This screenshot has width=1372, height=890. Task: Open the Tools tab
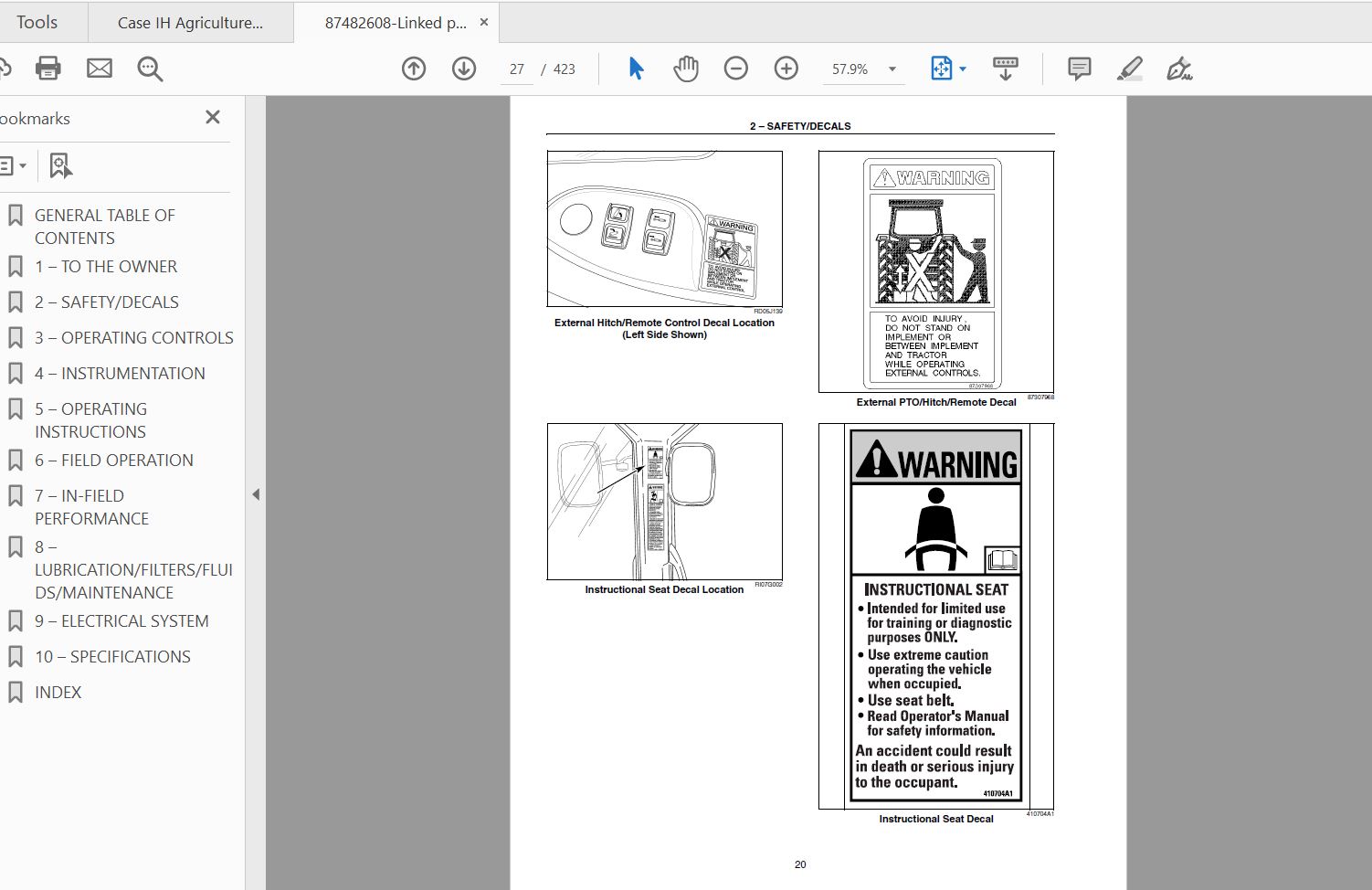37,23
